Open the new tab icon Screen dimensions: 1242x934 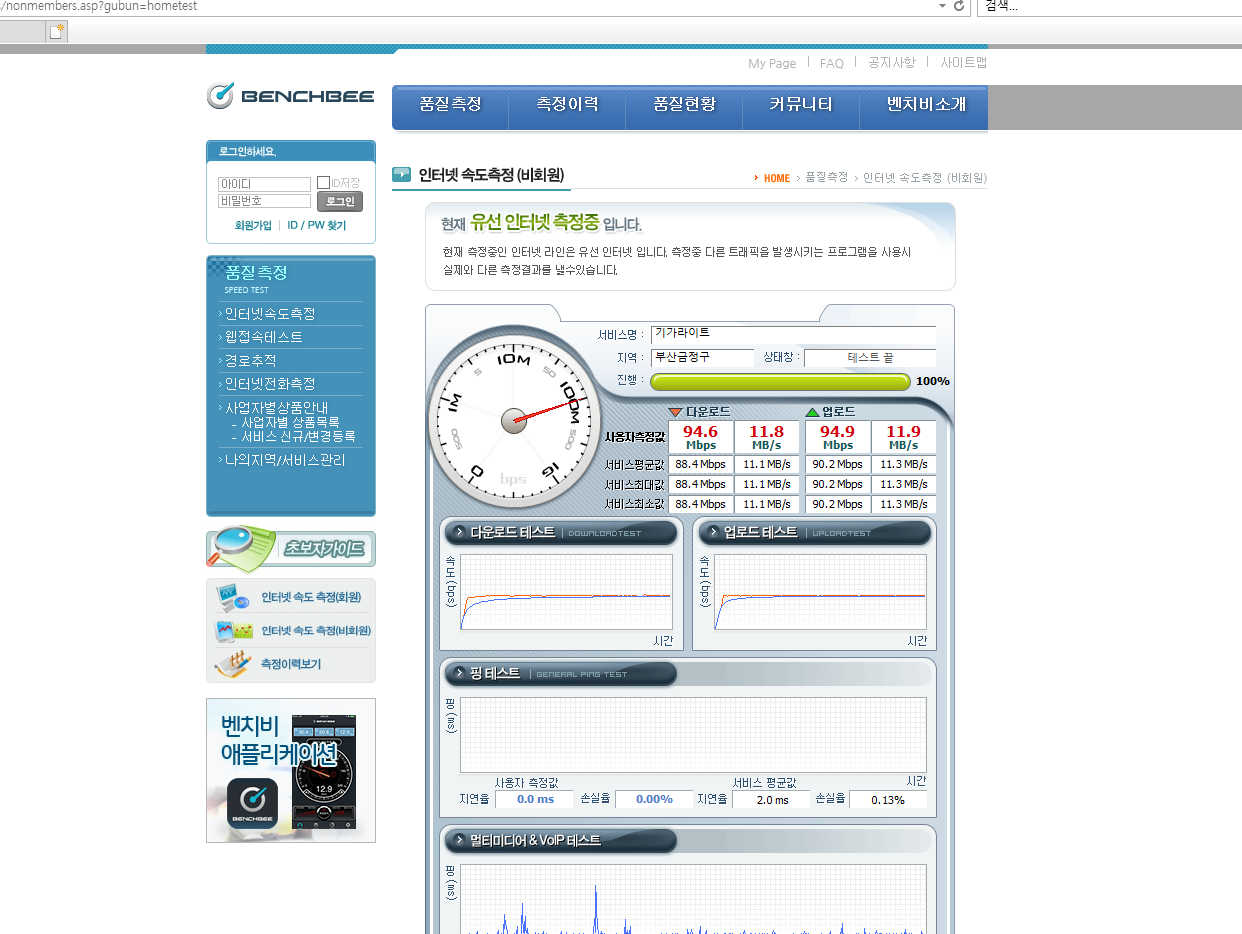tap(57, 32)
